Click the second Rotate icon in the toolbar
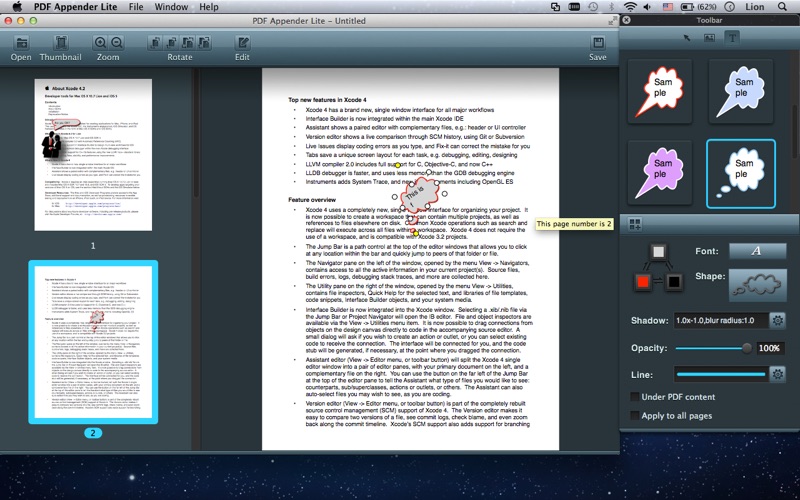Screen dimensions: 800x500 tap(172, 42)
